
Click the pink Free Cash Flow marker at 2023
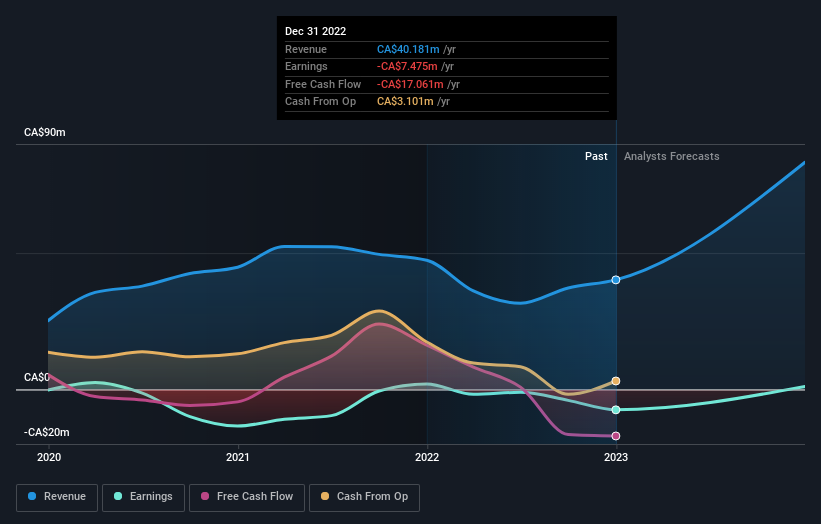(616, 436)
